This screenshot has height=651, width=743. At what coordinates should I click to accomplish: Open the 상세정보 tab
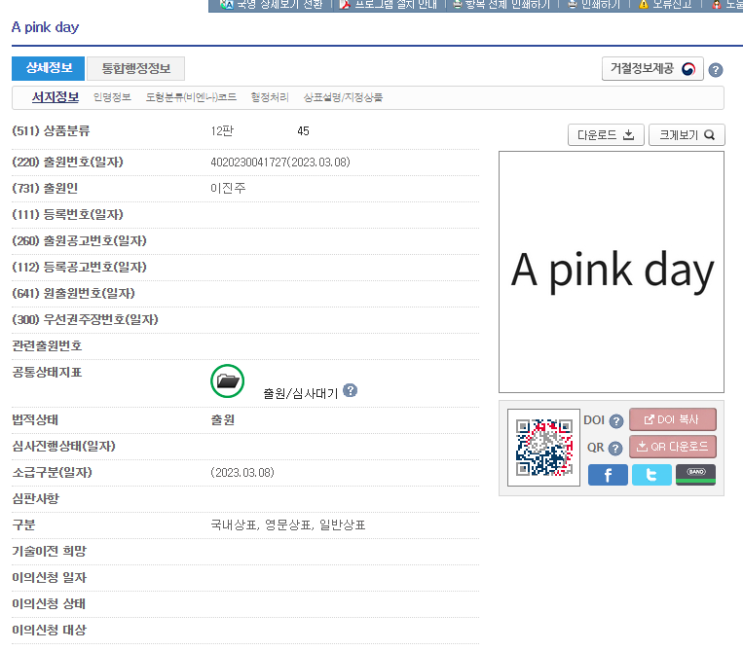pos(48,68)
